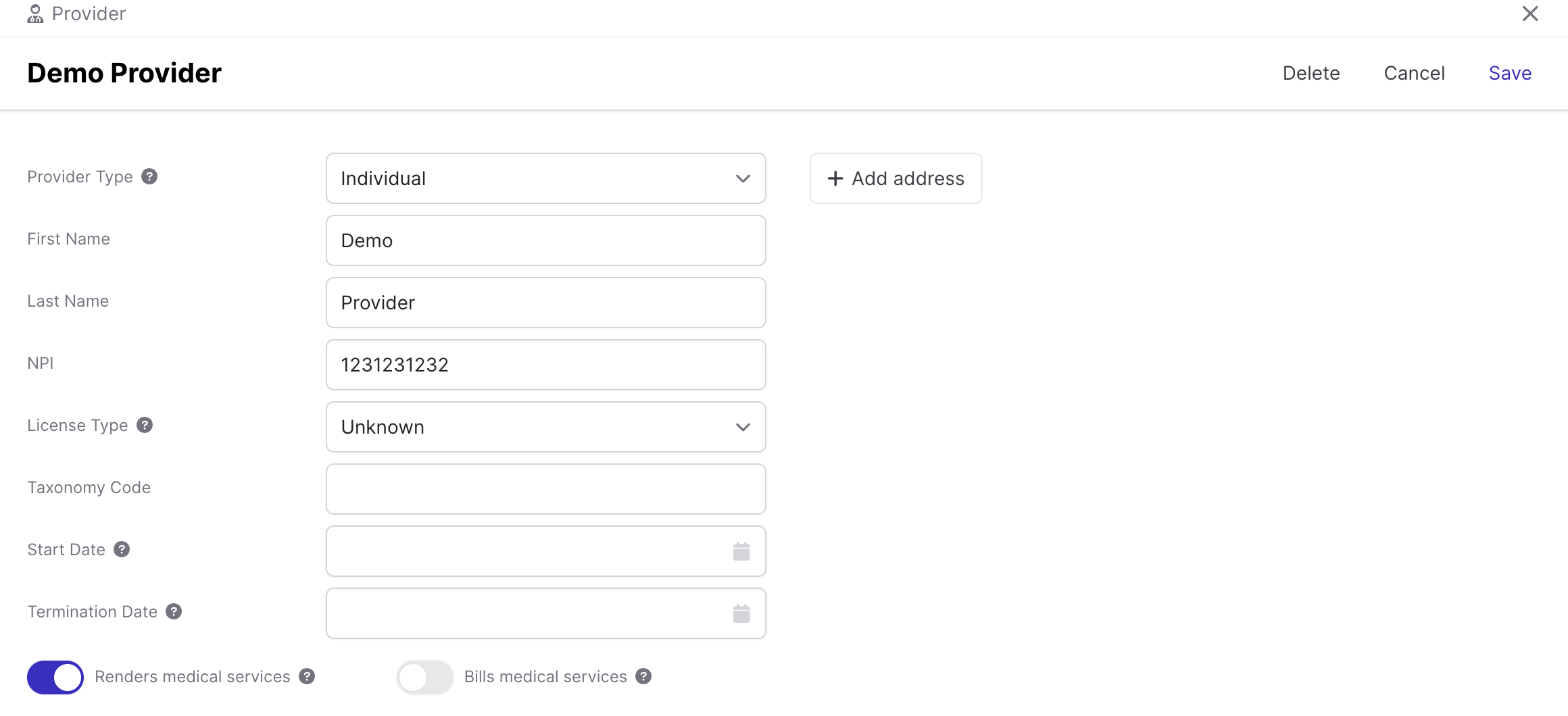
Task: Expand the Provider Type dropdown
Action: 545,178
